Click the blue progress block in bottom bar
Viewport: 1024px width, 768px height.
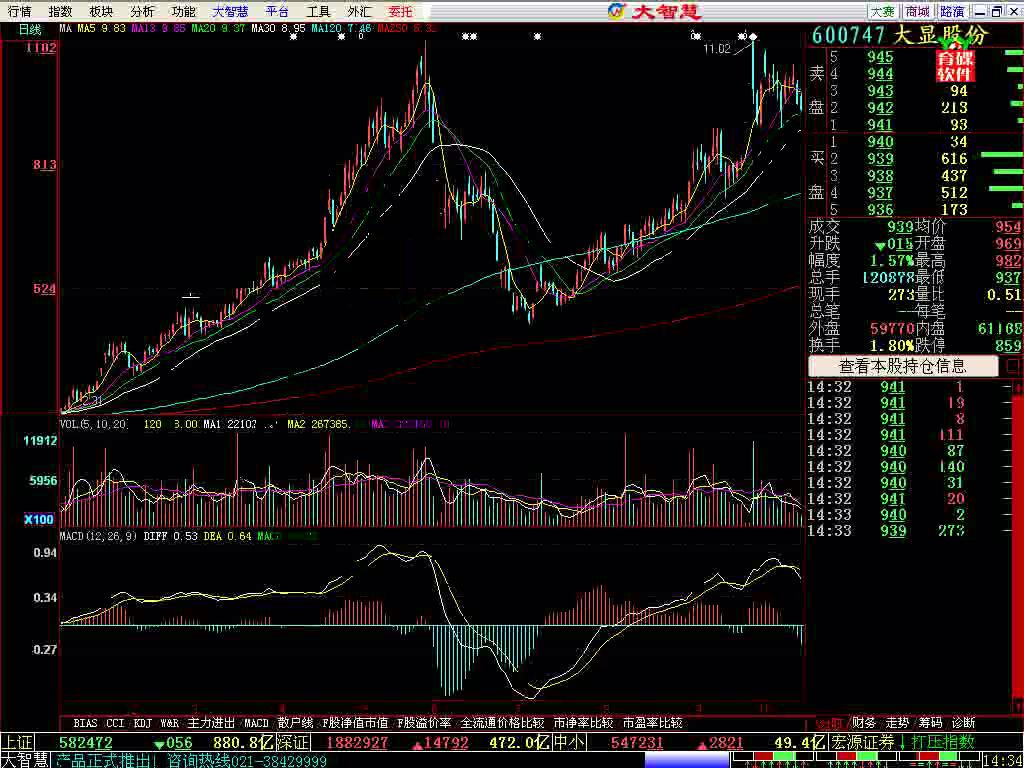click(x=688, y=761)
